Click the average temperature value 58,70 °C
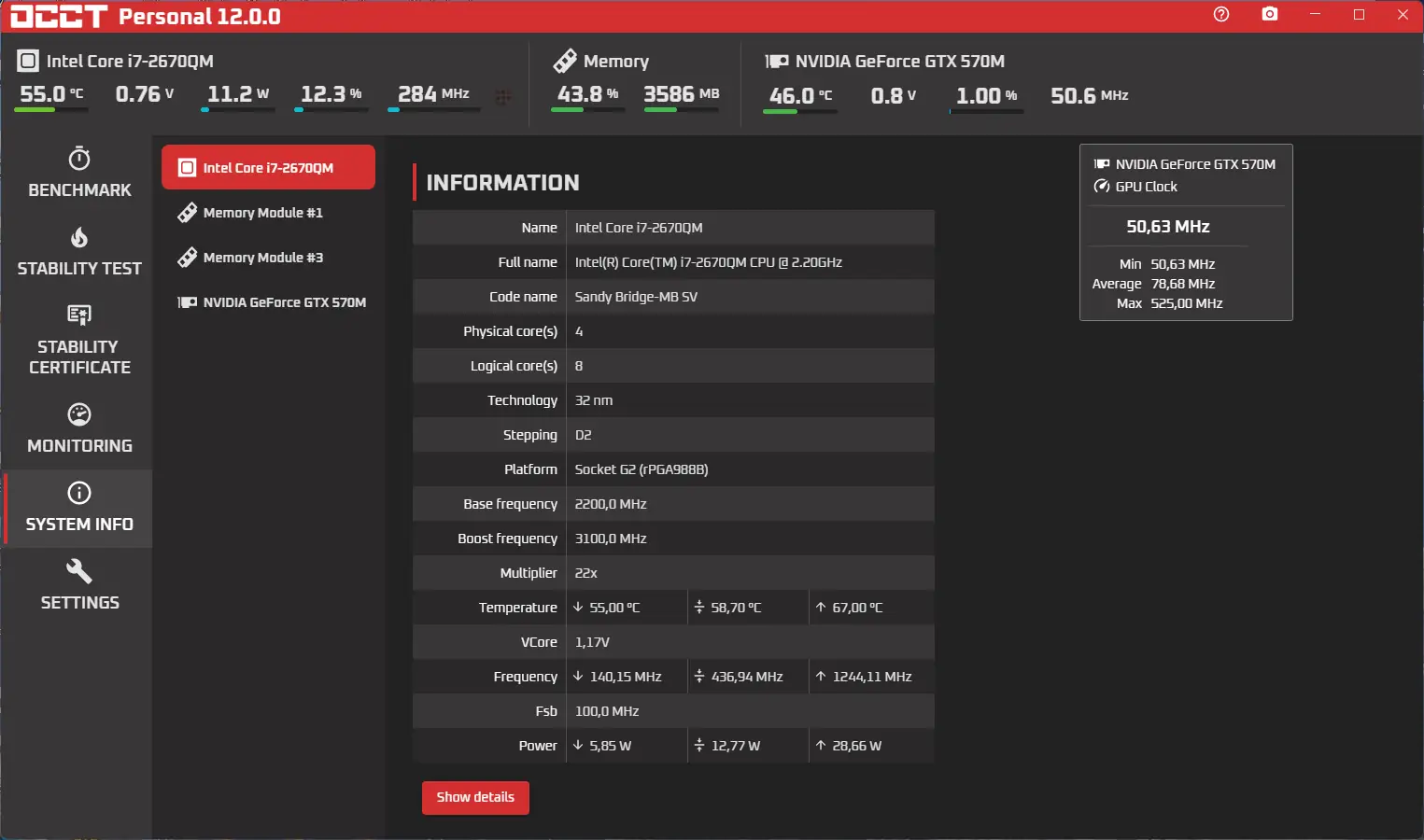Screen dimensions: 1424x840 point(736,608)
